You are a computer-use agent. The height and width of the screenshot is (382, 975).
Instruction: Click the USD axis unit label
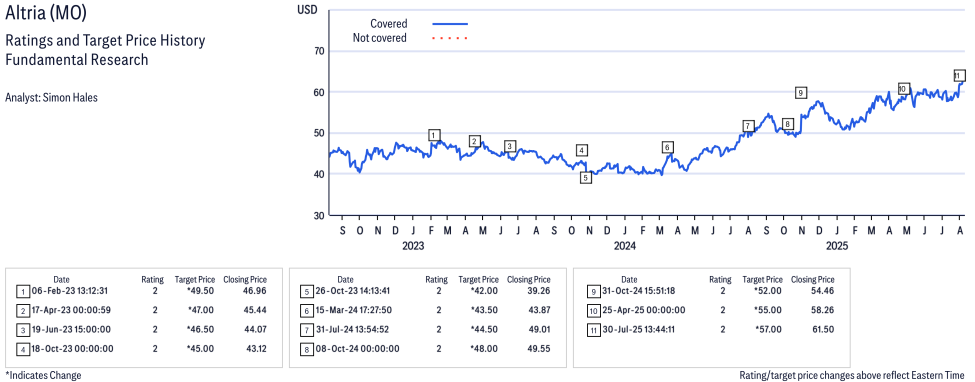[307, 9]
